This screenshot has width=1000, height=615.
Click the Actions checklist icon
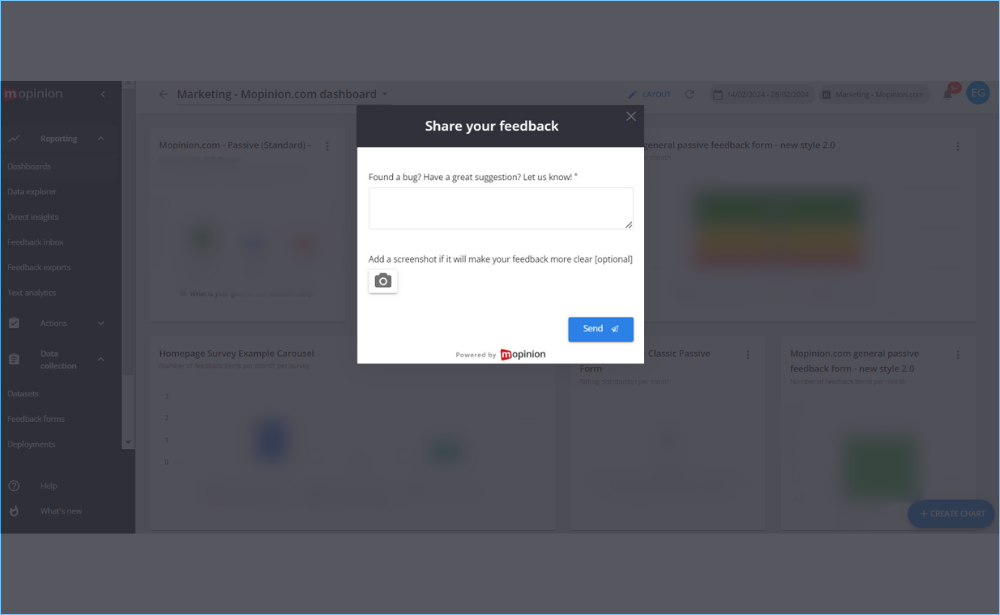click(14, 323)
